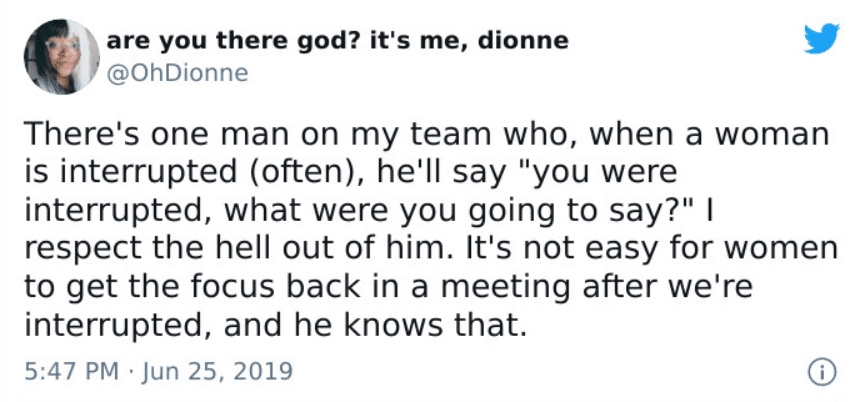Open the tweet info icon
Screen dimensions: 863x402
822,372
